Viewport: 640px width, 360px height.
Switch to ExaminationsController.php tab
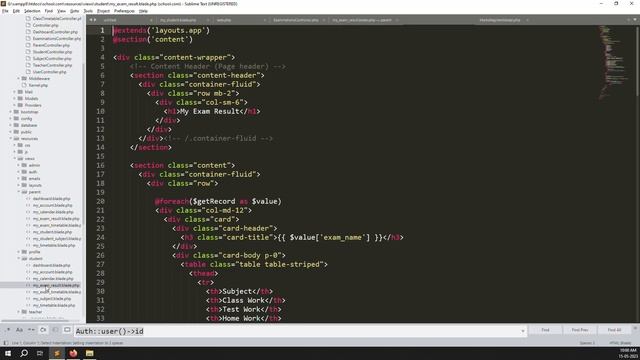point(296,20)
